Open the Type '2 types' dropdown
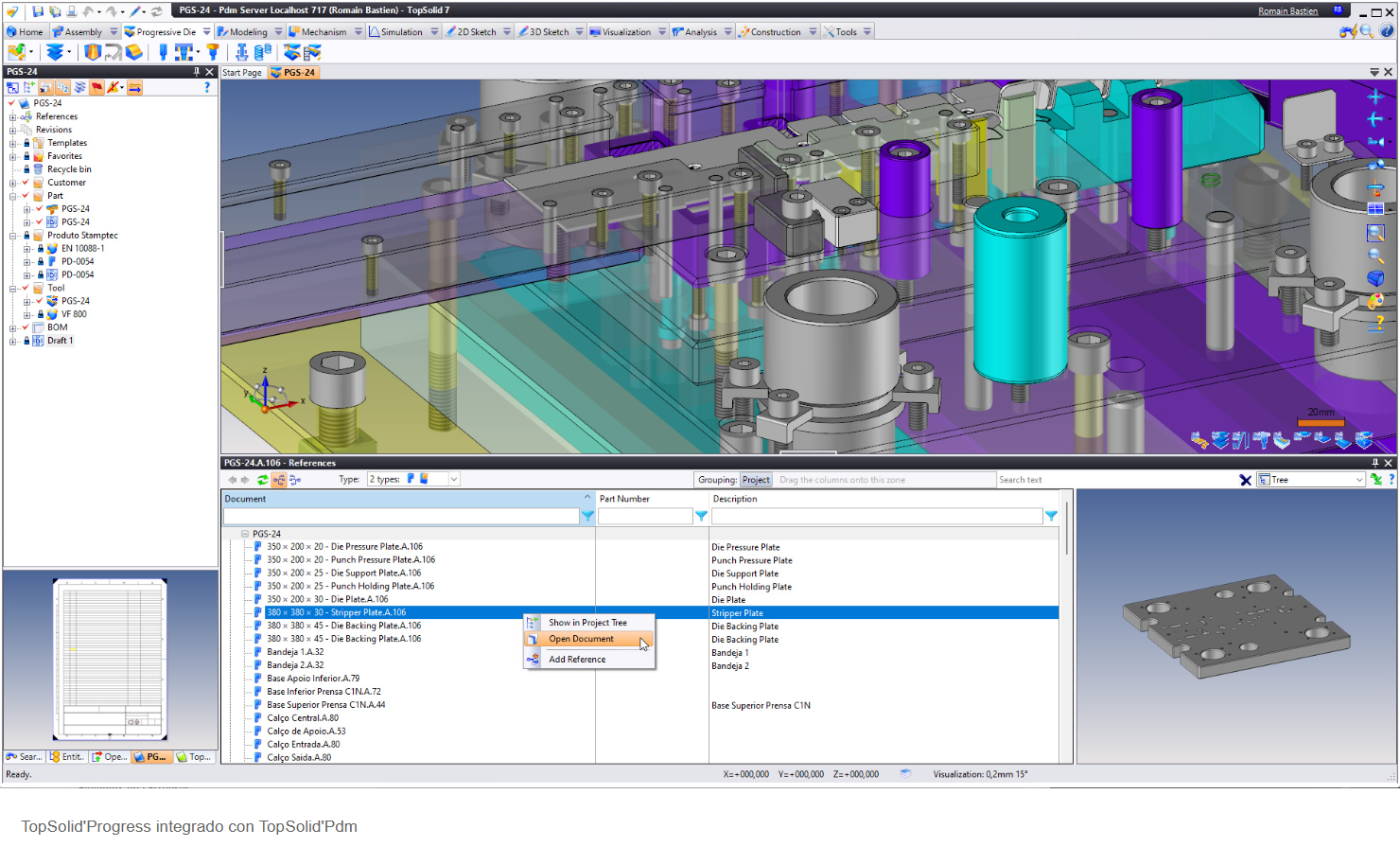1400x847 pixels. [453, 480]
